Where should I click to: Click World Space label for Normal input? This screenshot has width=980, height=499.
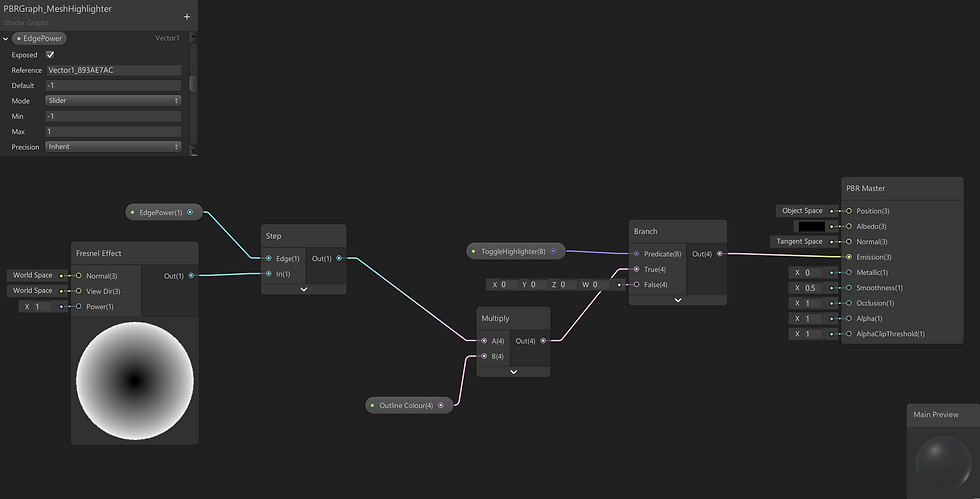[32, 275]
